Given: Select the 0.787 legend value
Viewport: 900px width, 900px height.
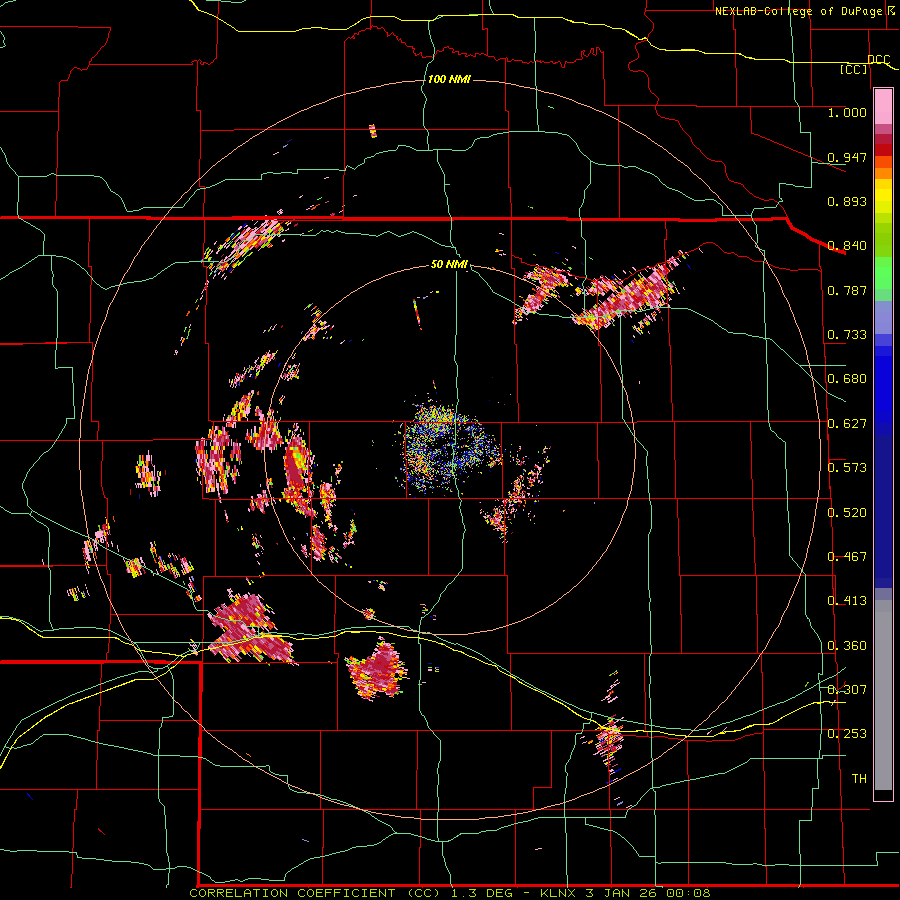Looking at the screenshot, I should [x=847, y=290].
